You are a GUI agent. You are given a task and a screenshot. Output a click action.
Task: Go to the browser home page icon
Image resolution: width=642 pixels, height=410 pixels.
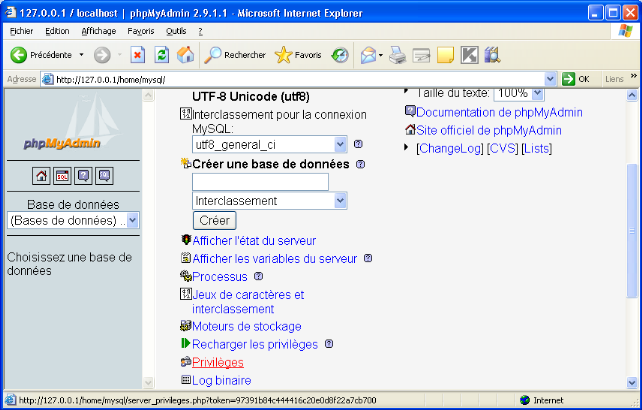[185, 55]
